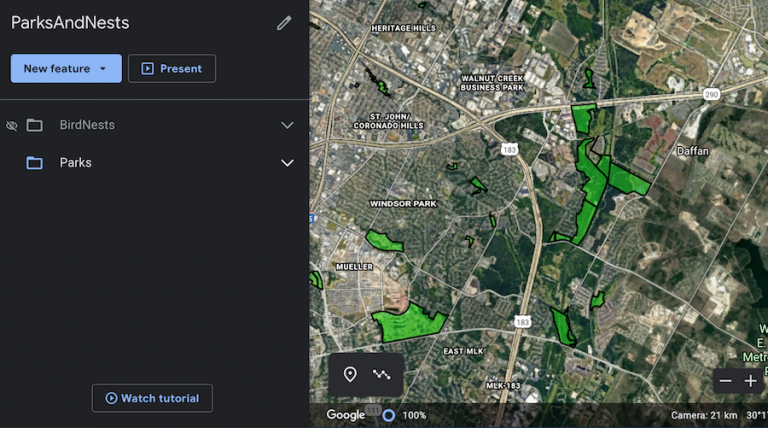Select the BirdNests item in the list
768x428 pixels.
(87, 125)
